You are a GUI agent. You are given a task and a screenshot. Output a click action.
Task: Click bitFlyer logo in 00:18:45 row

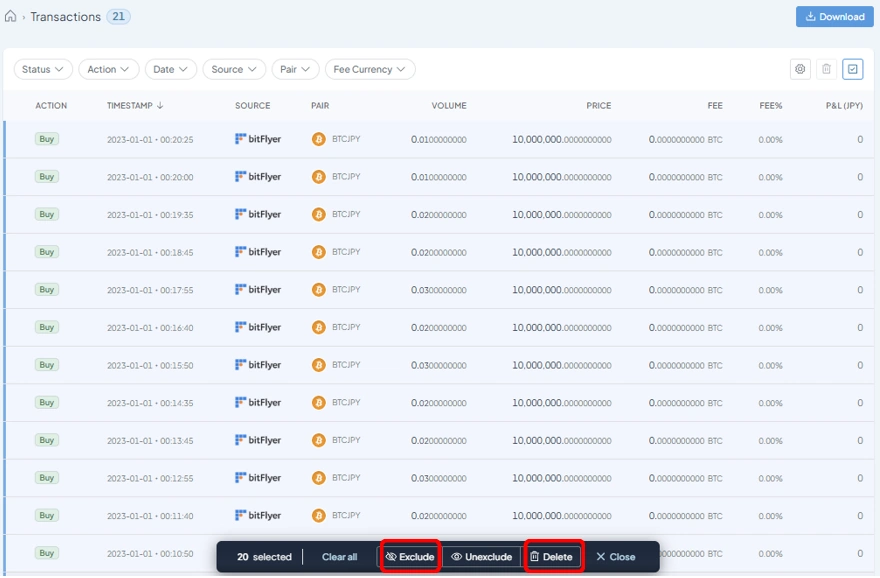(258, 252)
